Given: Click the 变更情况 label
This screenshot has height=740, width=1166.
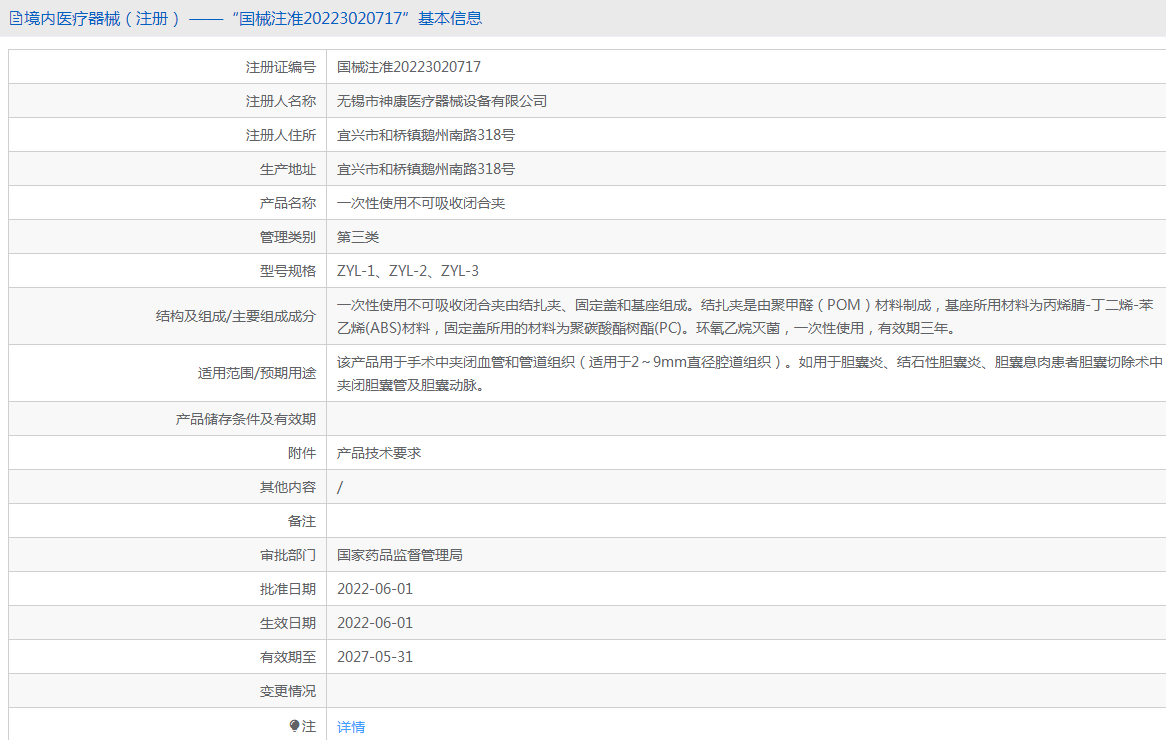Looking at the screenshot, I should point(288,692).
